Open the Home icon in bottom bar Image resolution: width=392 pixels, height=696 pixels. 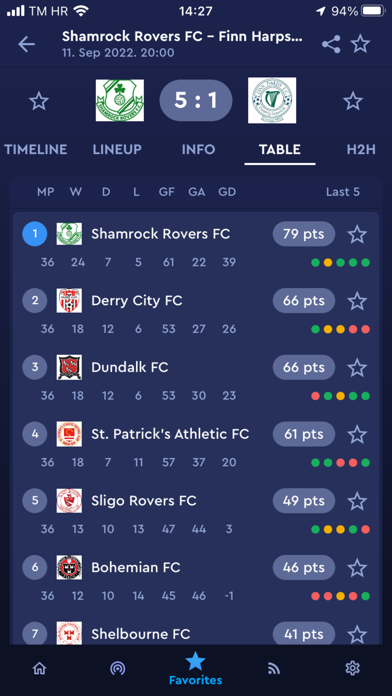(40, 668)
